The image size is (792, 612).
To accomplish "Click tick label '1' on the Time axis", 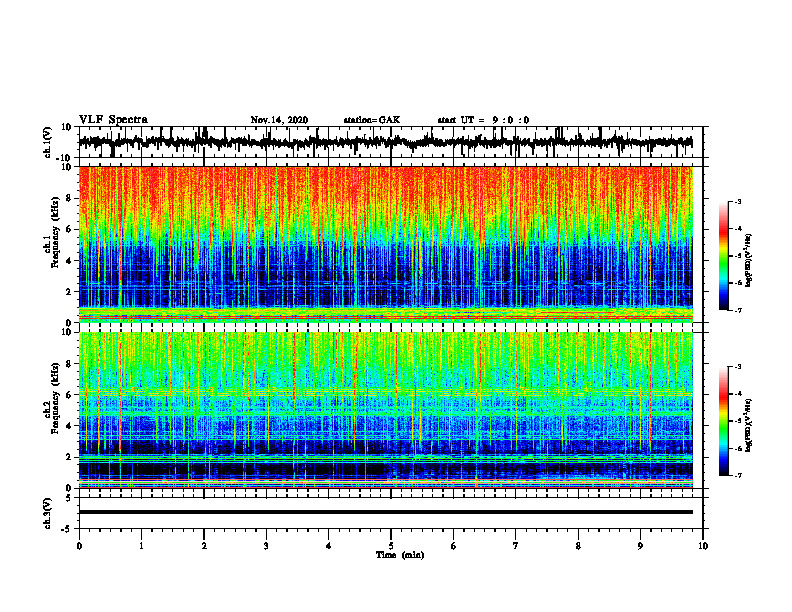I will [x=141, y=546].
